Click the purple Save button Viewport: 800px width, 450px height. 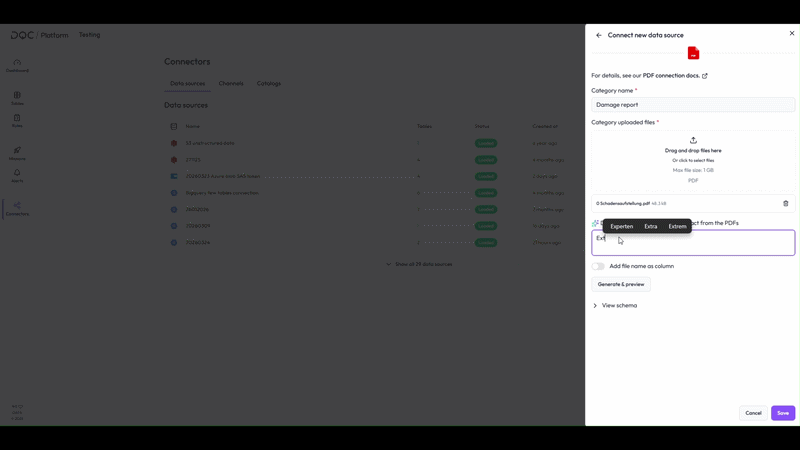(783, 413)
